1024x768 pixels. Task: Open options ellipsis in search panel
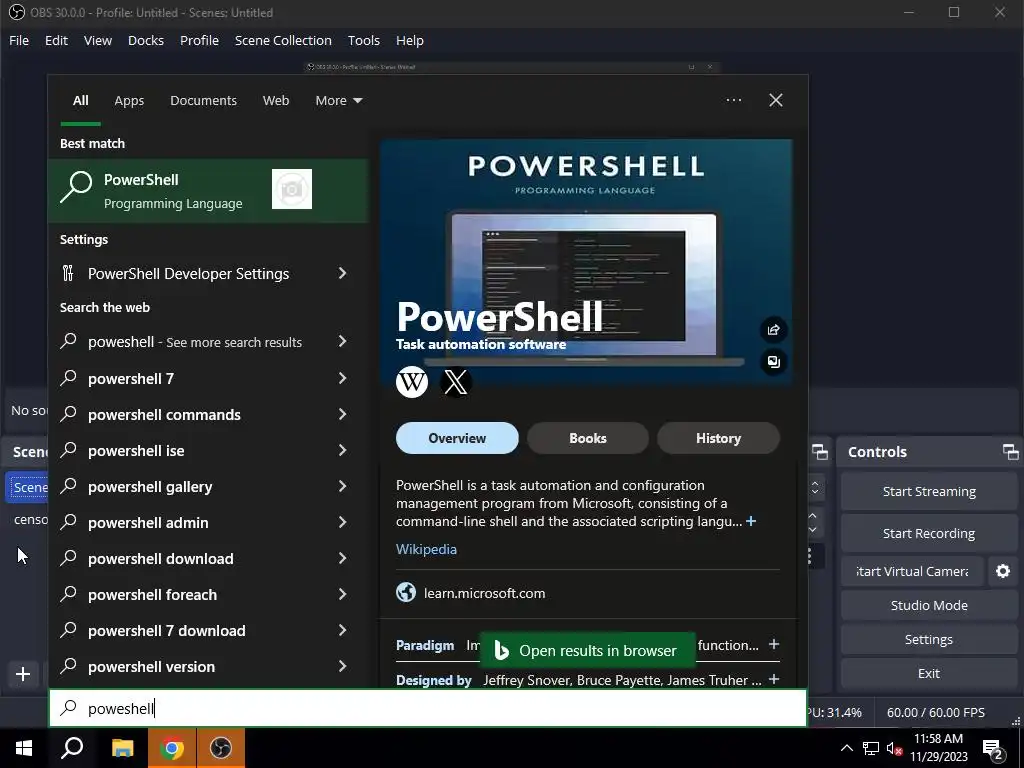point(733,100)
